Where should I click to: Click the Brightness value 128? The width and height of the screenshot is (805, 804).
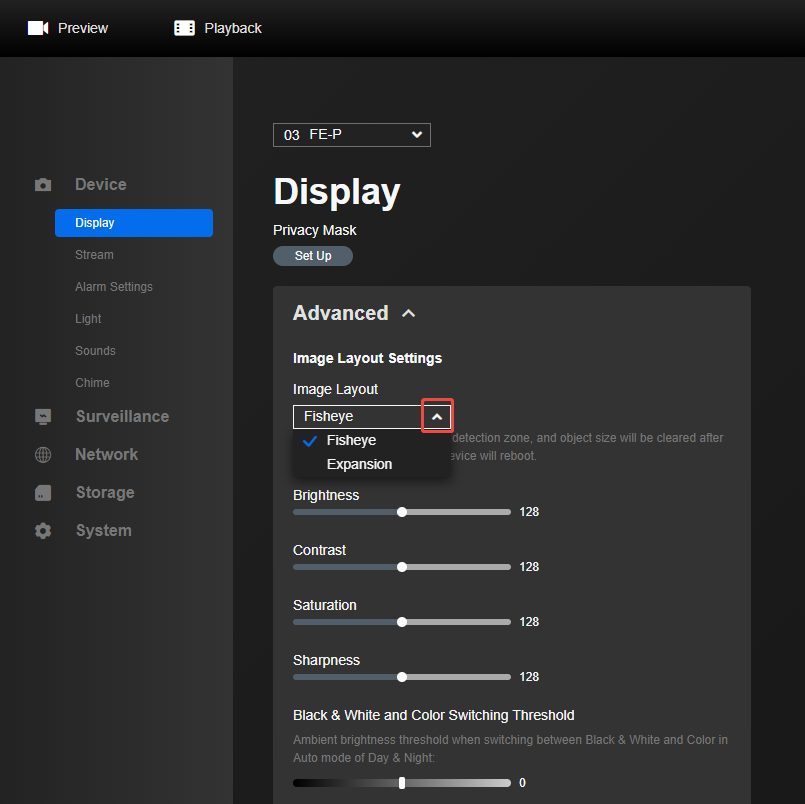pos(529,512)
